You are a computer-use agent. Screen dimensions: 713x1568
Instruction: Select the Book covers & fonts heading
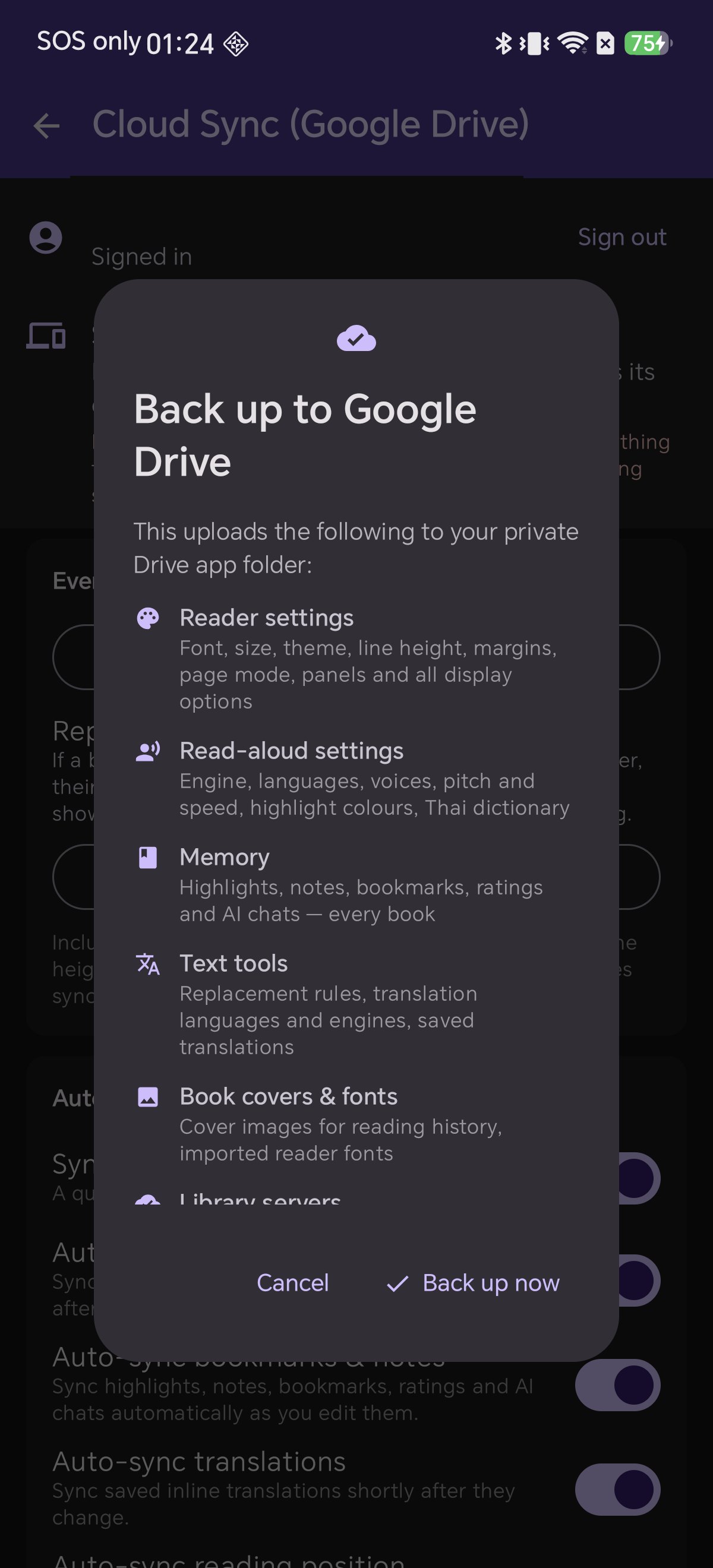pyautogui.click(x=289, y=1097)
